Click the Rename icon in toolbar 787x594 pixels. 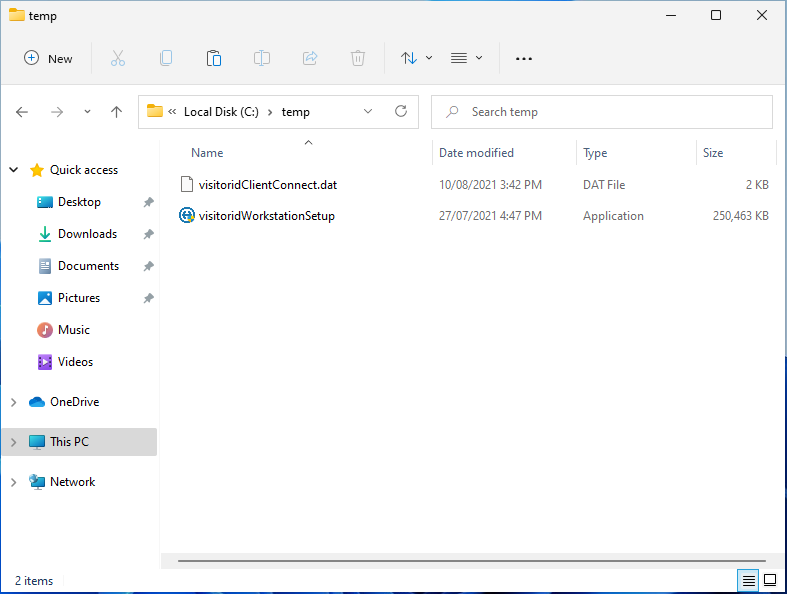click(262, 58)
